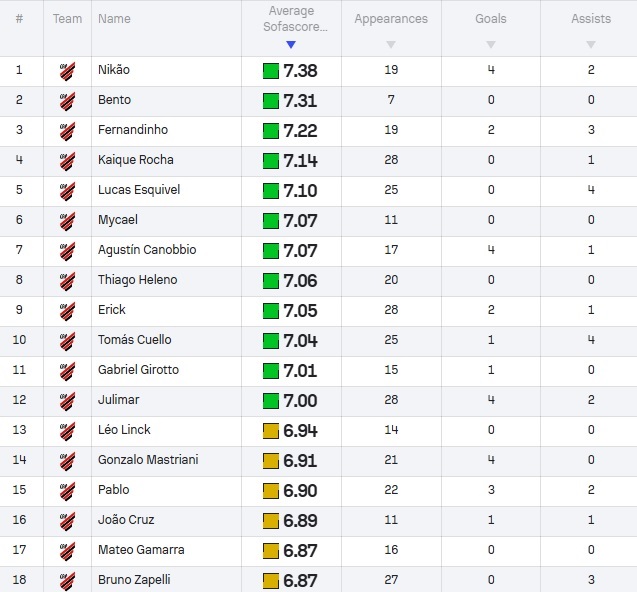Click Léo Linck's yellow 6.94 rating badge

(290, 431)
